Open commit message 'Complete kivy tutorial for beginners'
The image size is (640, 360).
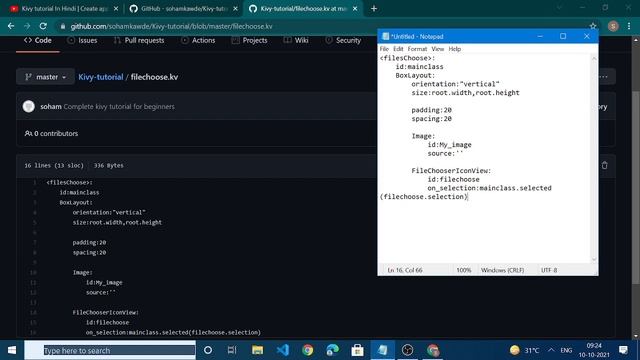click(119, 107)
